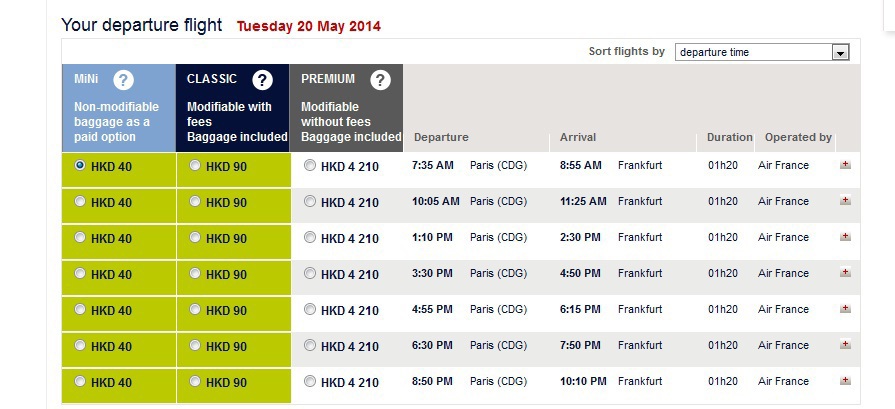Expand details icon for the 8:50 PM flight
This screenshot has width=895, height=409.
click(845, 380)
